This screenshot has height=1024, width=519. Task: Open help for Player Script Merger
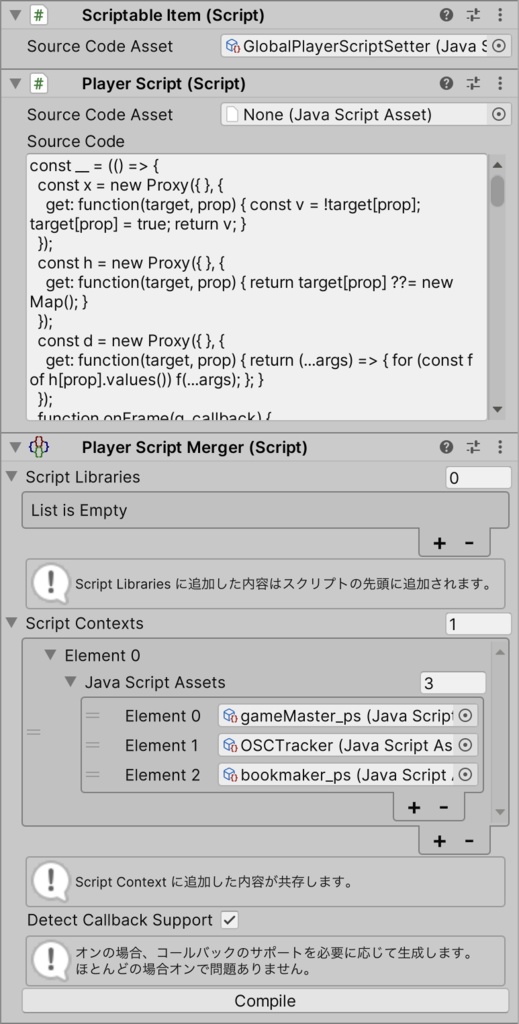tap(446, 447)
